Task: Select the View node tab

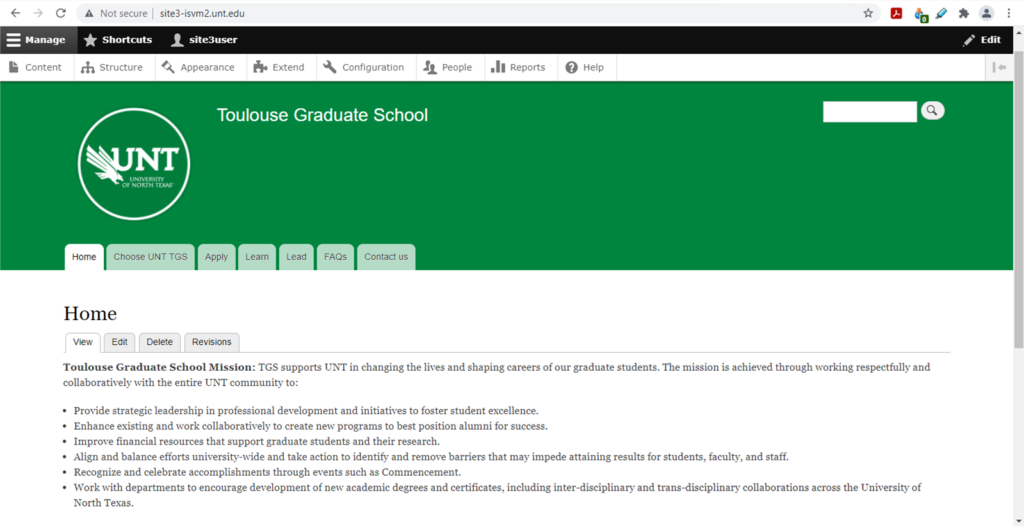Action: coord(83,342)
